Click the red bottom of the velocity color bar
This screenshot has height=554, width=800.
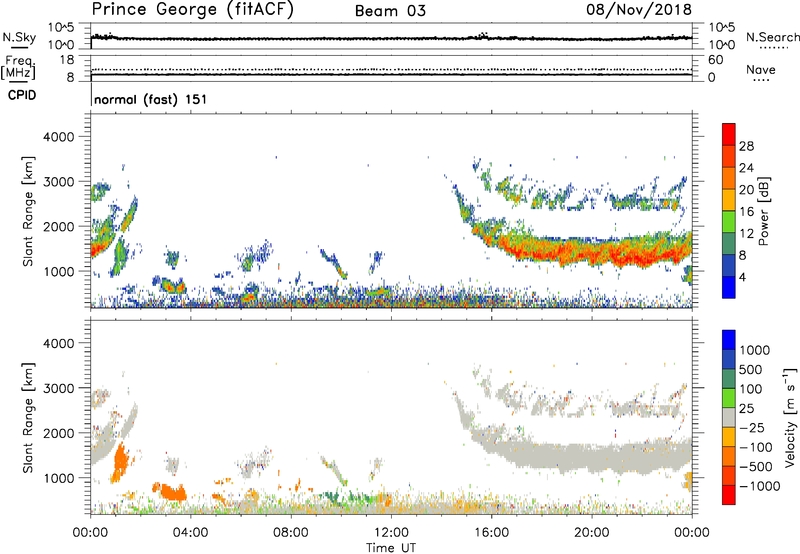(729, 495)
